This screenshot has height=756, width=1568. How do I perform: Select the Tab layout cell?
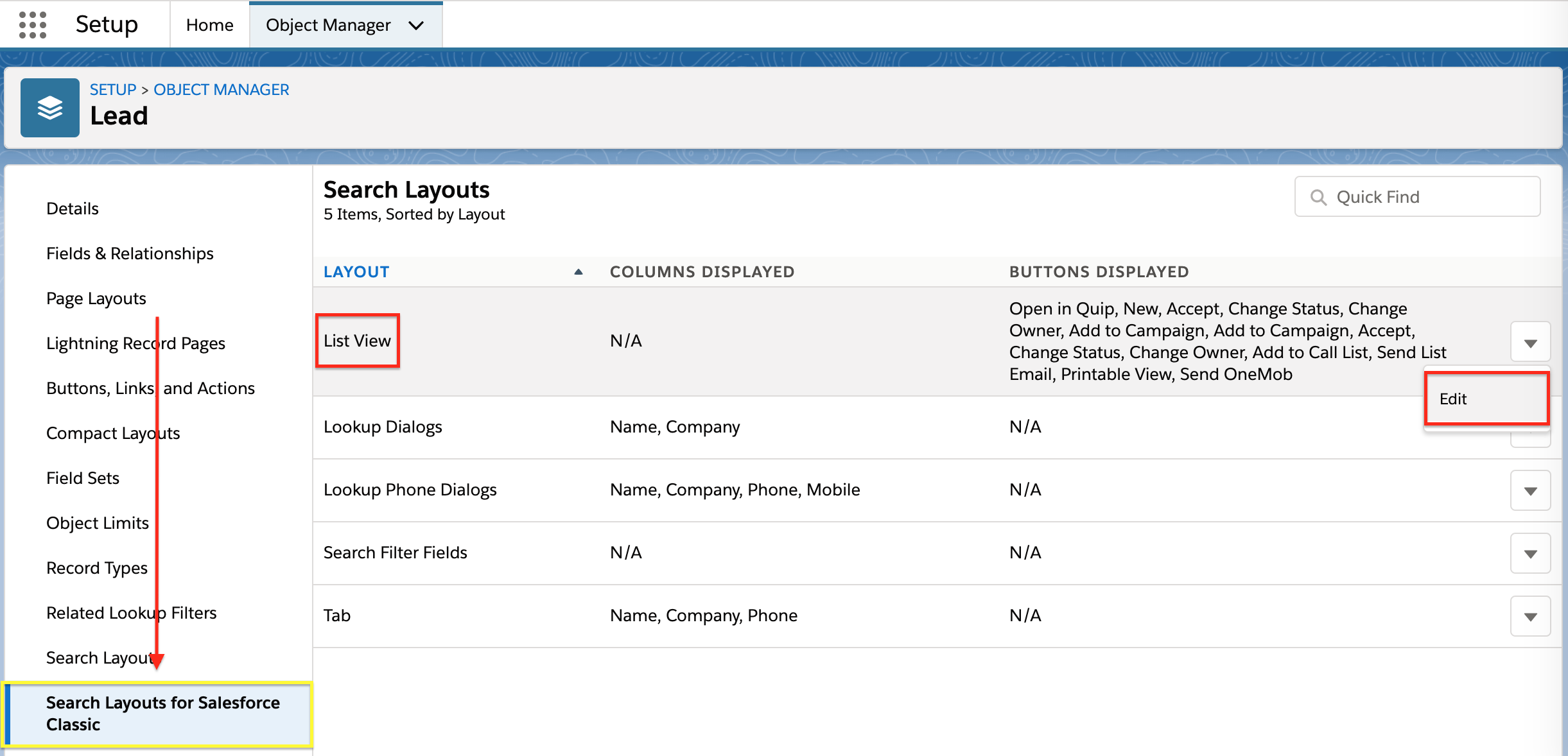click(x=337, y=615)
